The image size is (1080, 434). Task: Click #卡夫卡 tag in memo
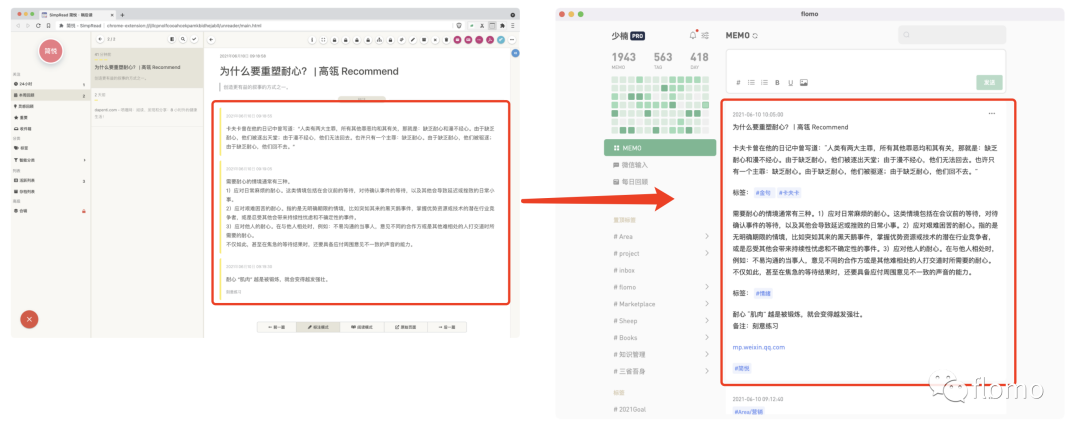point(789,193)
